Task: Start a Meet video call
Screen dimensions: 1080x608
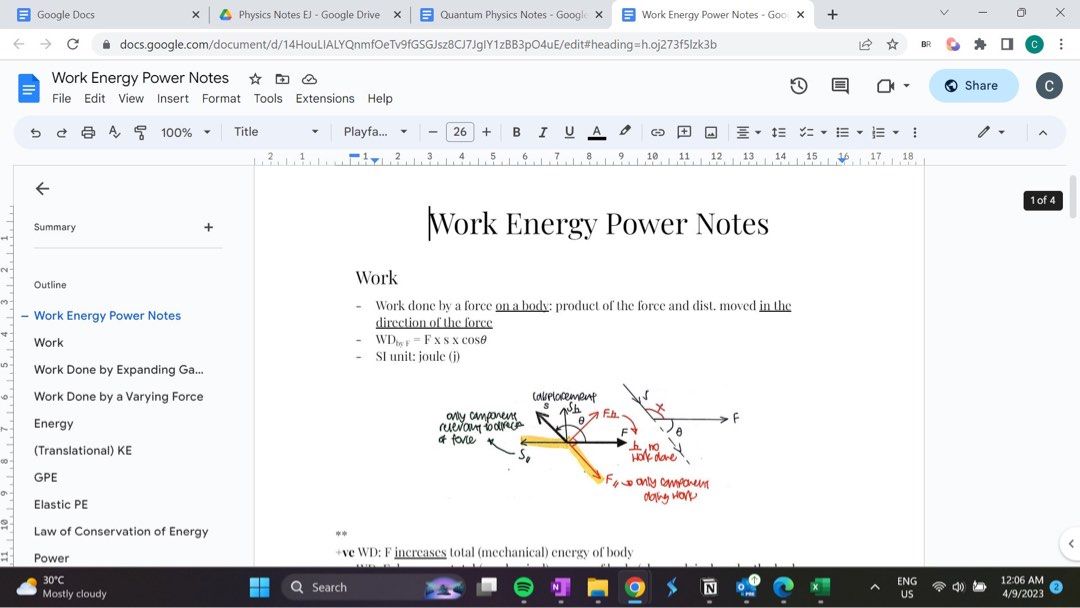Action: (x=884, y=86)
